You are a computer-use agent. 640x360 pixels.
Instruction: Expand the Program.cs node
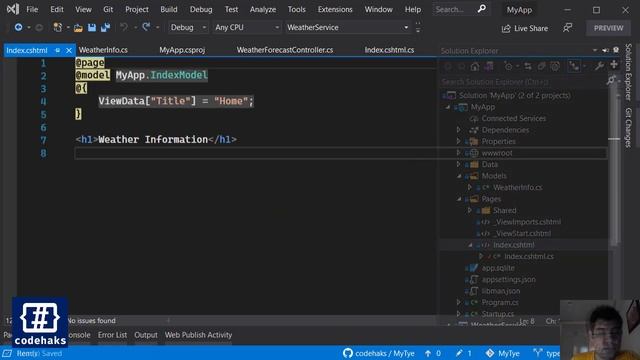click(458, 302)
